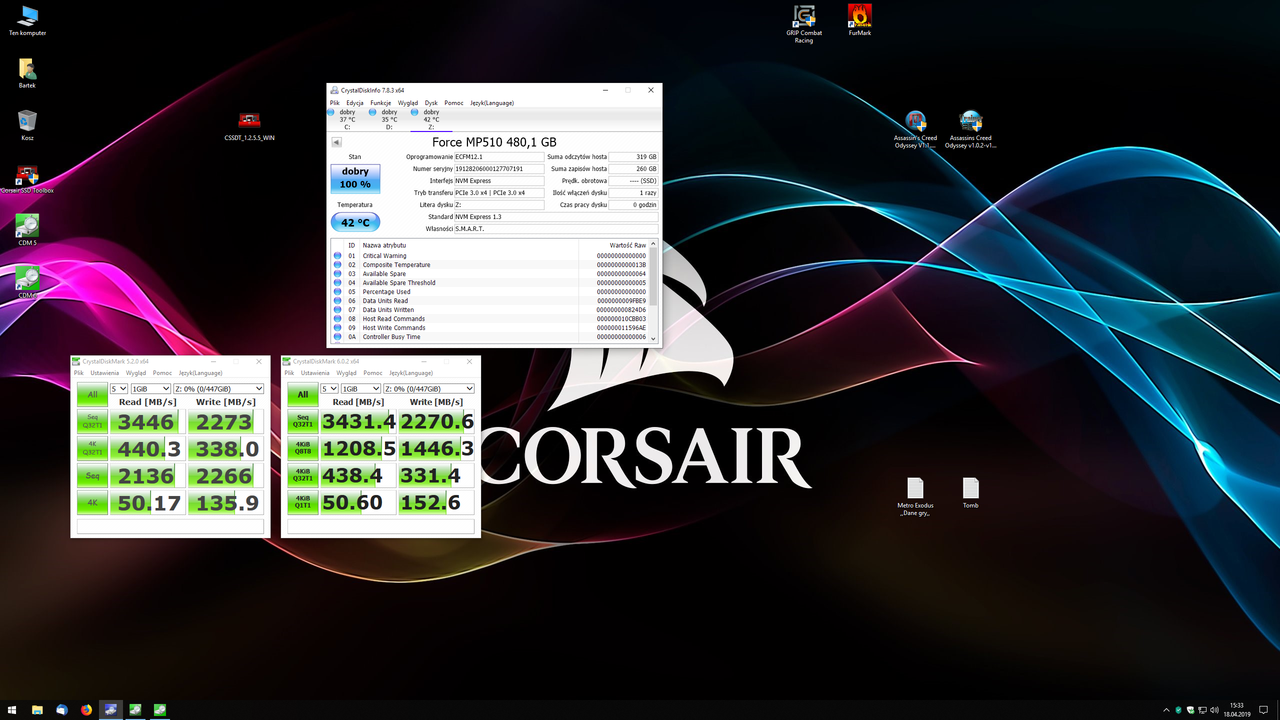Open test count dropdown in CrystalDiskMark 6.0.2
This screenshot has width=1280, height=720.
(328, 388)
